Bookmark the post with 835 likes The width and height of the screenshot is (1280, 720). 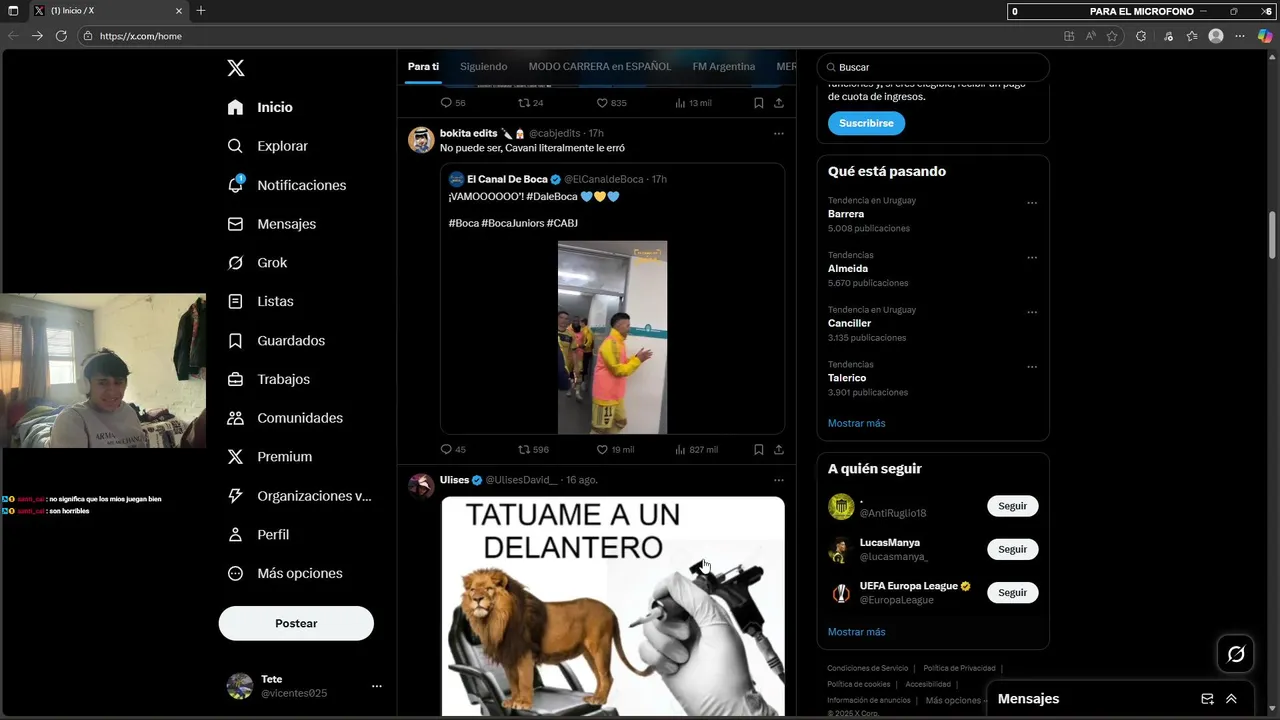tap(759, 103)
